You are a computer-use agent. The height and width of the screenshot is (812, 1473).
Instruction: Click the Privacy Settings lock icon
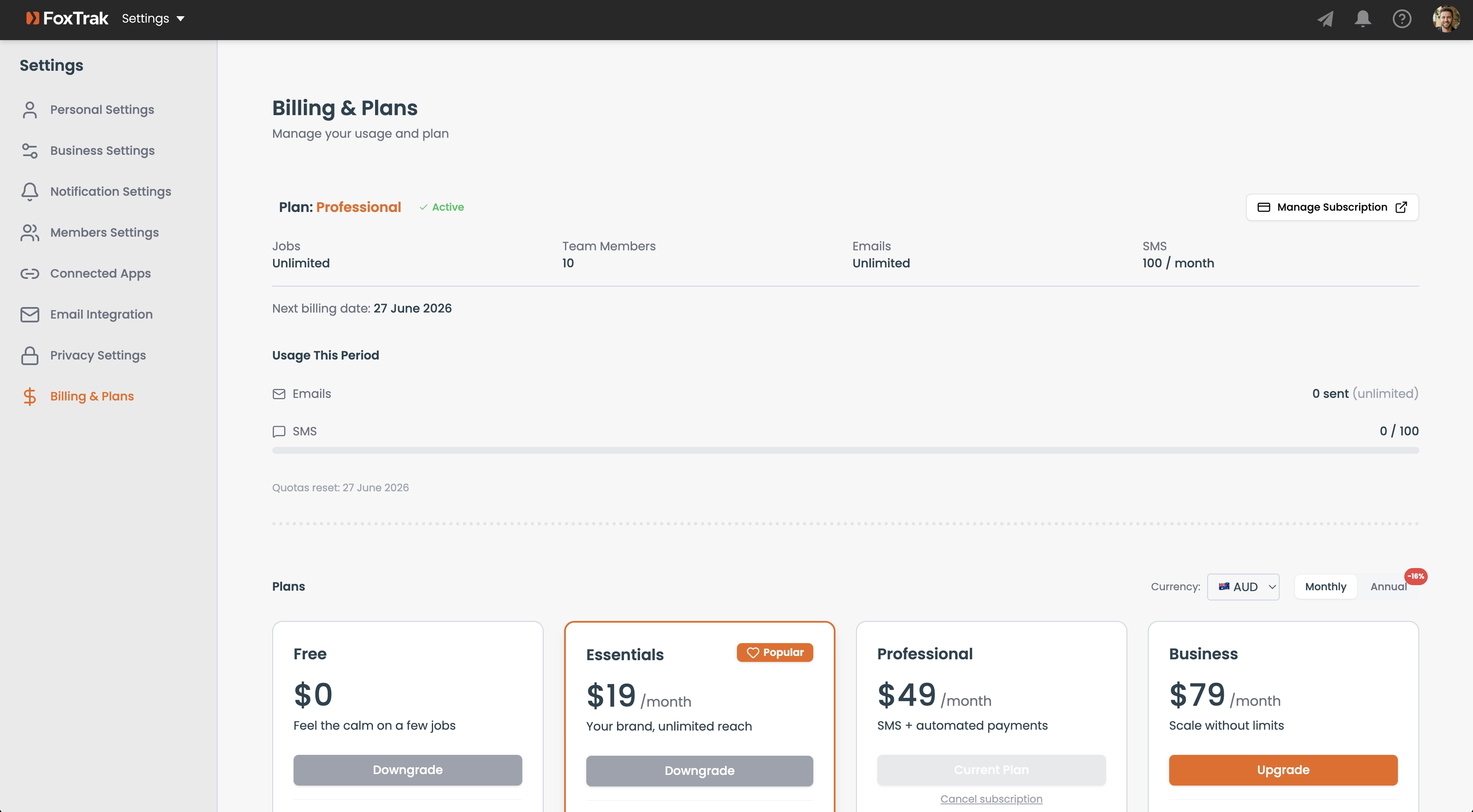[x=30, y=355]
